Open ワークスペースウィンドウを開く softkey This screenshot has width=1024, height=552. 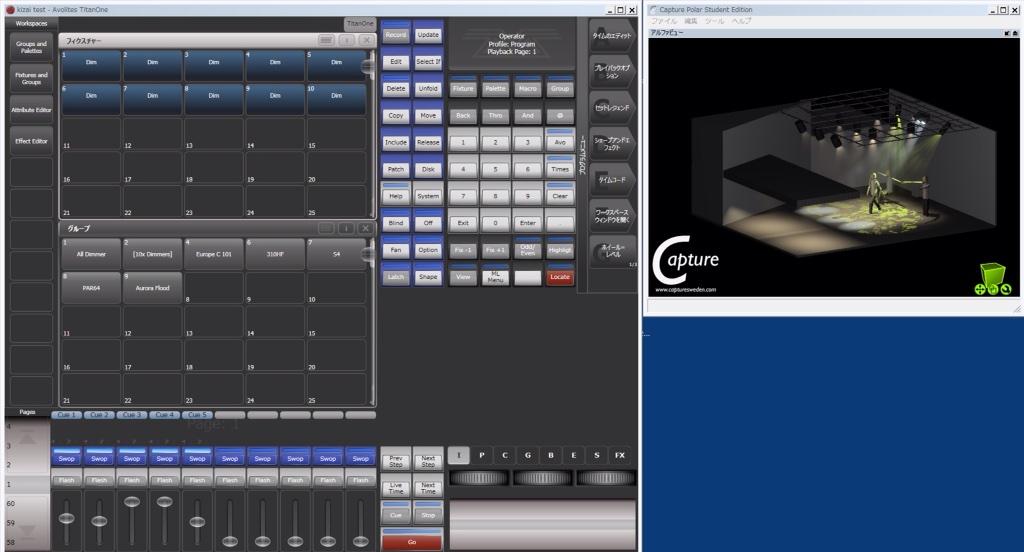[612, 216]
